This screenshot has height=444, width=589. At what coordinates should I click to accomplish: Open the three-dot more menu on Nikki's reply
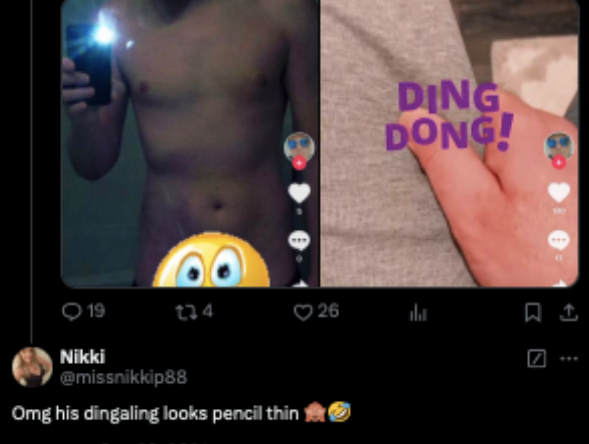569,359
